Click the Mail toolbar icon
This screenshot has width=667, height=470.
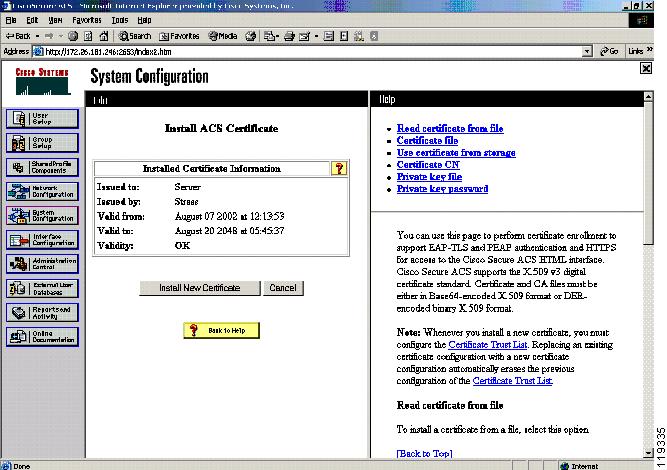(269, 37)
